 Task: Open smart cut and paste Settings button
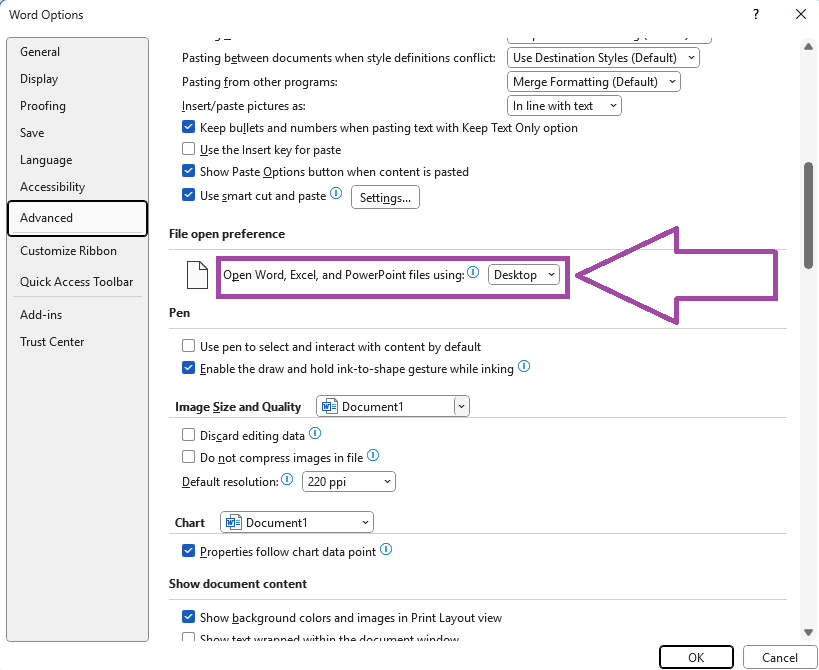(385, 197)
